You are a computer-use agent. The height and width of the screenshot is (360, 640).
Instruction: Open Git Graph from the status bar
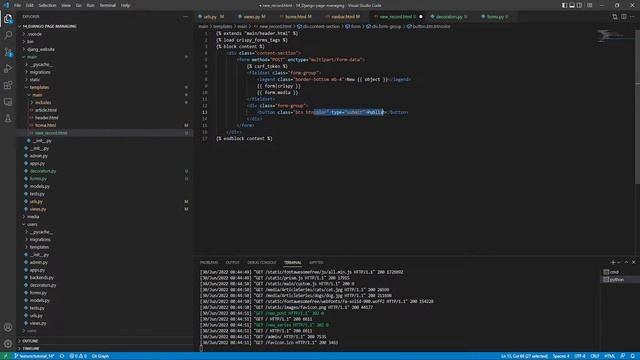point(100,356)
